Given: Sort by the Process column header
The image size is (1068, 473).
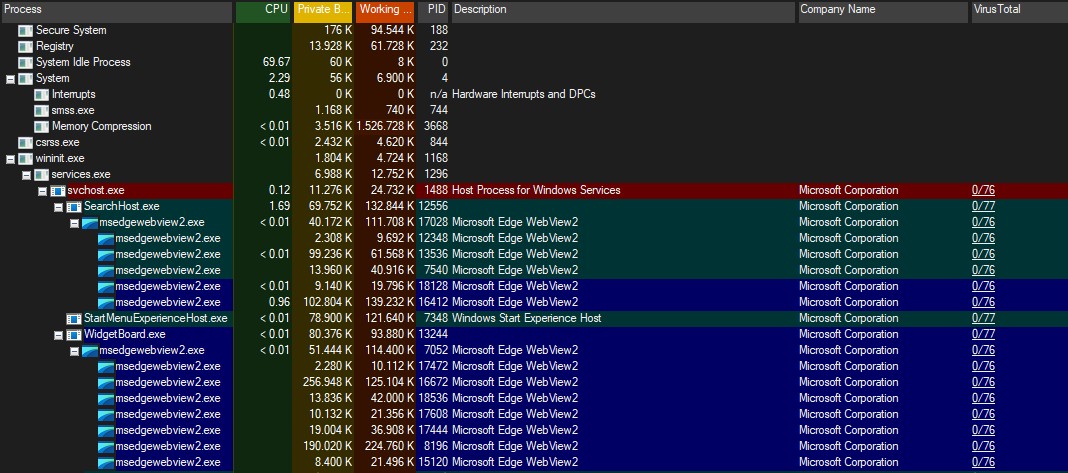Looking at the screenshot, I should tap(116, 10).
